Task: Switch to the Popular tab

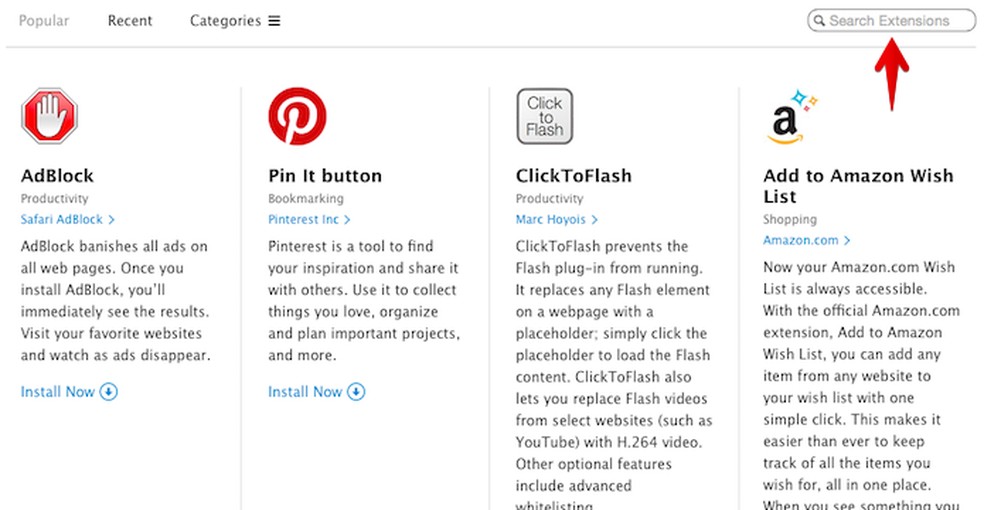Action: 43,21
